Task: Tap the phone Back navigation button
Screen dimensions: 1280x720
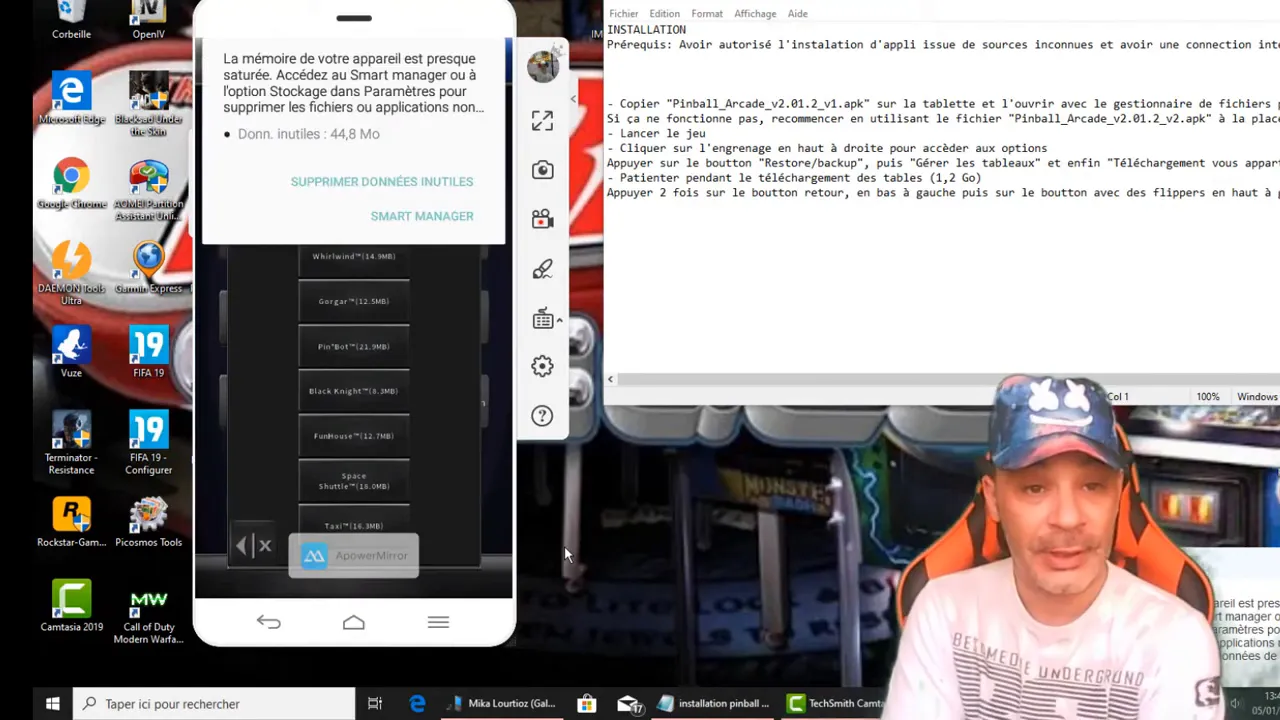Action: 268,622
